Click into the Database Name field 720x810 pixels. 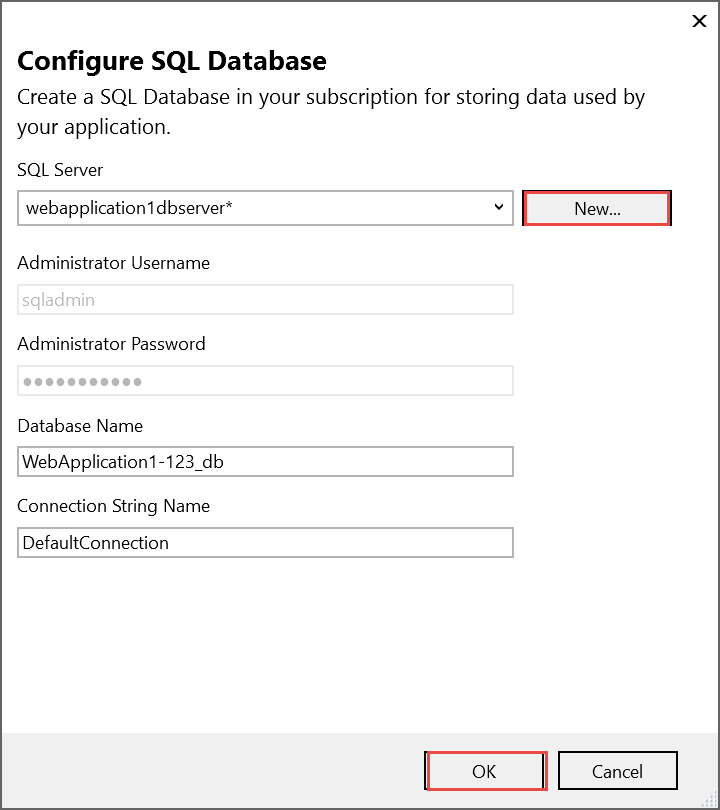pos(265,462)
